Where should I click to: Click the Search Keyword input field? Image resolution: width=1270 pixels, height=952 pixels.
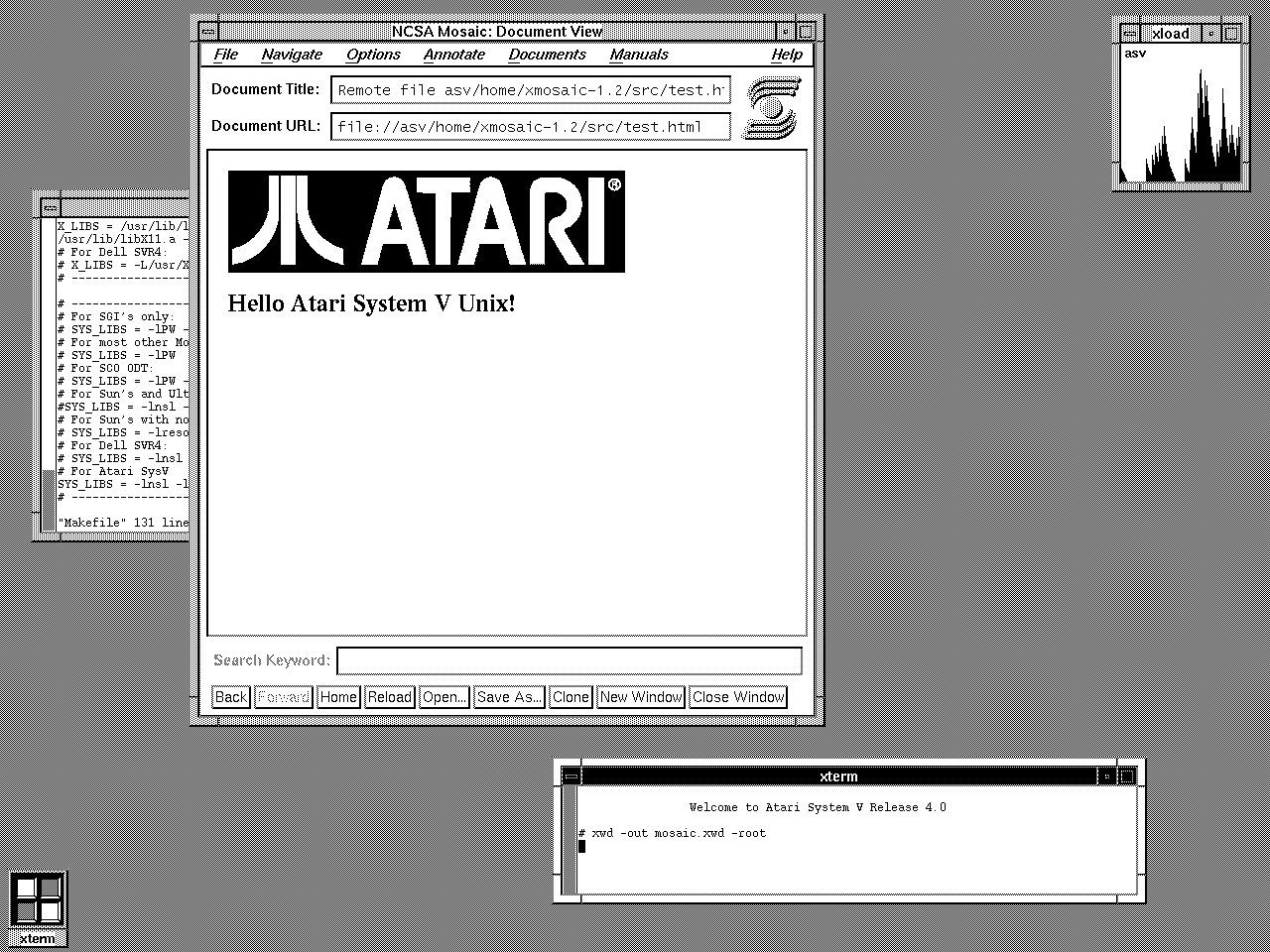tap(569, 660)
